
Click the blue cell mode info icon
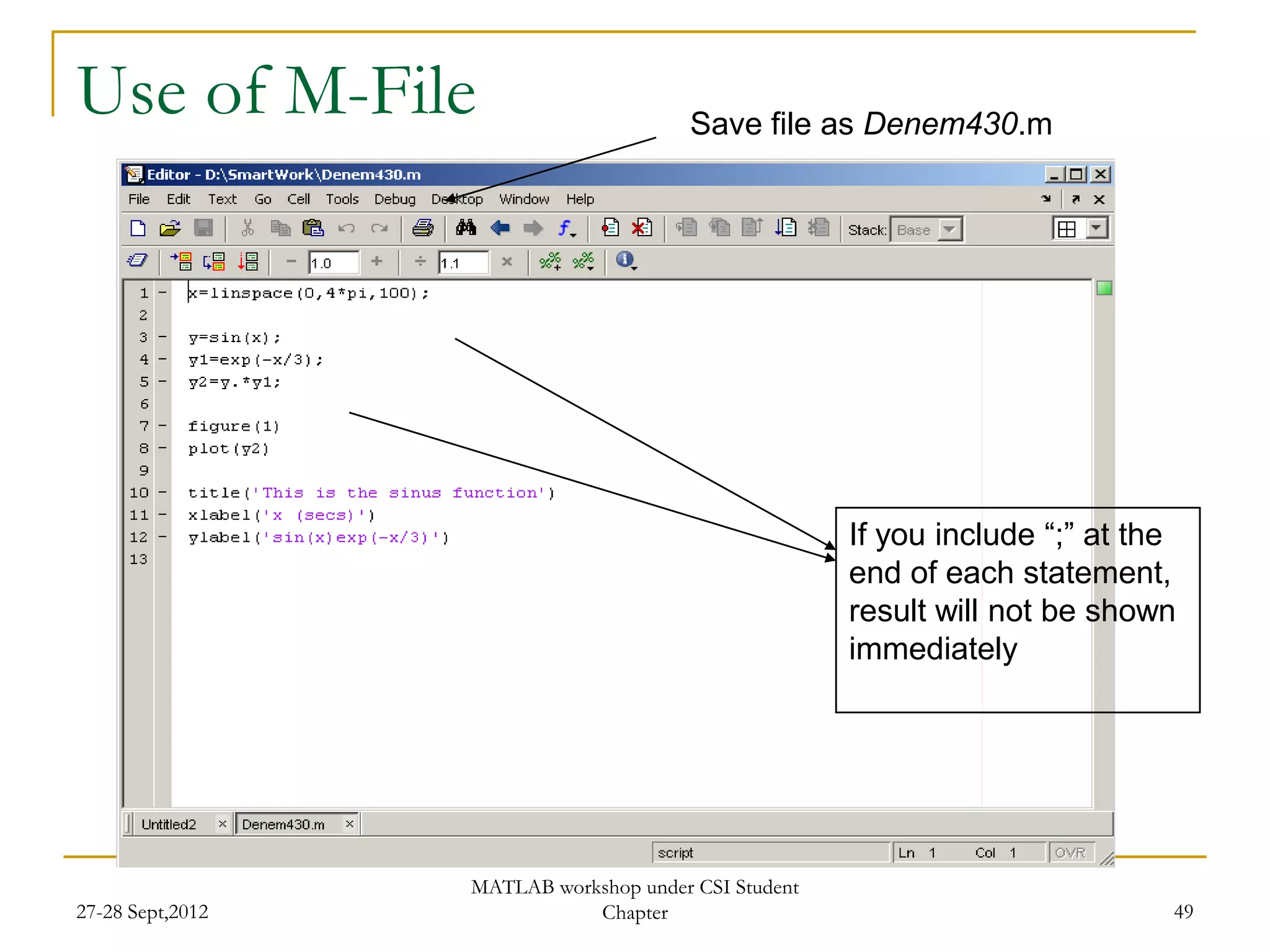click(x=624, y=260)
